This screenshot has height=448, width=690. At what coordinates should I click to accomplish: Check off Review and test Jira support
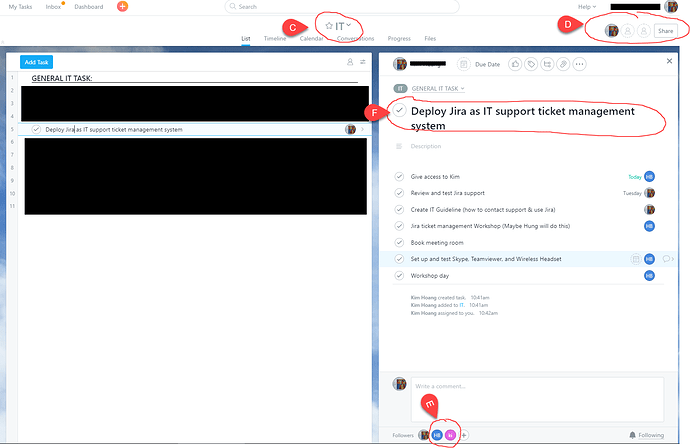tap(399, 193)
